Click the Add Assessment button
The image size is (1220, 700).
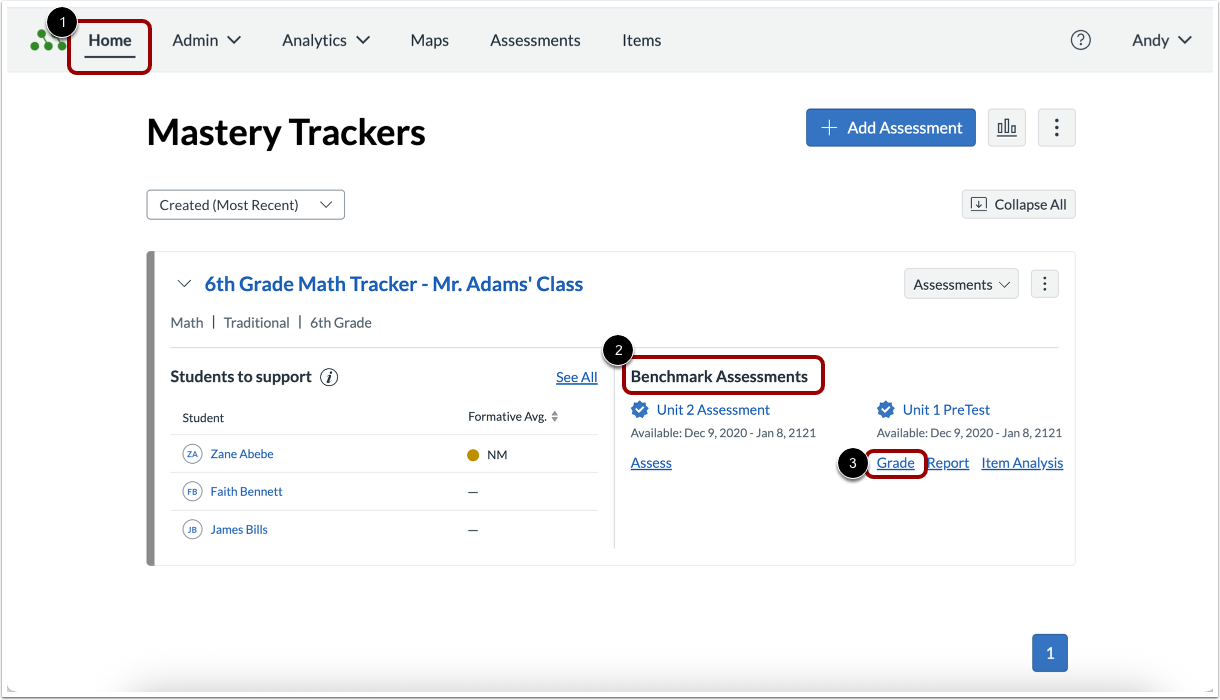[890, 127]
